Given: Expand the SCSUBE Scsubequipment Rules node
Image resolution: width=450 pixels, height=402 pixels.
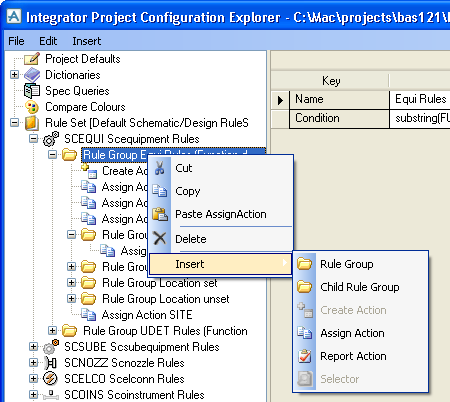Looking at the screenshot, I should 33,347.
